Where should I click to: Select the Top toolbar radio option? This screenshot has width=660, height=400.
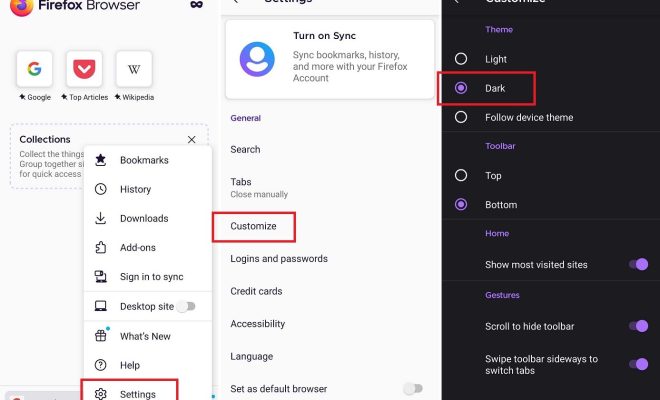click(461, 175)
